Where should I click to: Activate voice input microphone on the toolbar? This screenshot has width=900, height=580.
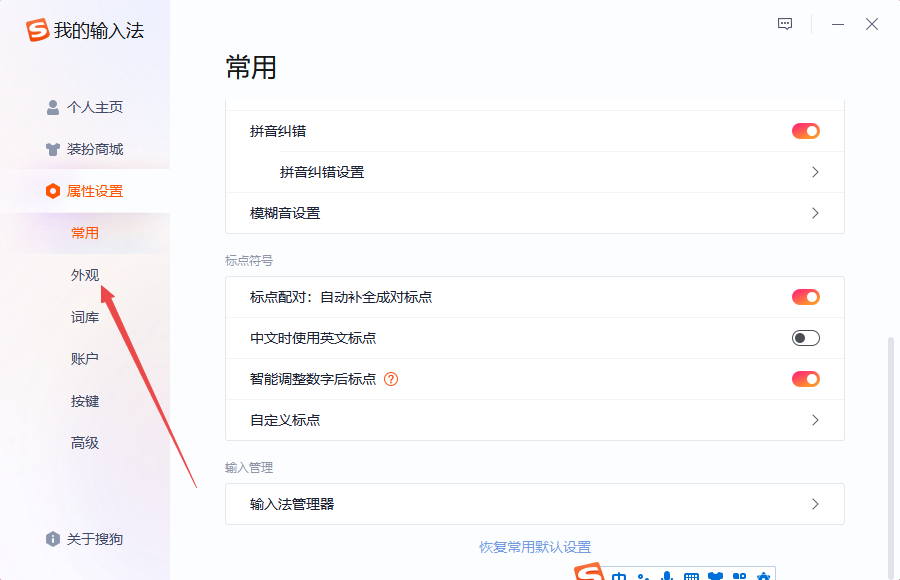click(668, 574)
